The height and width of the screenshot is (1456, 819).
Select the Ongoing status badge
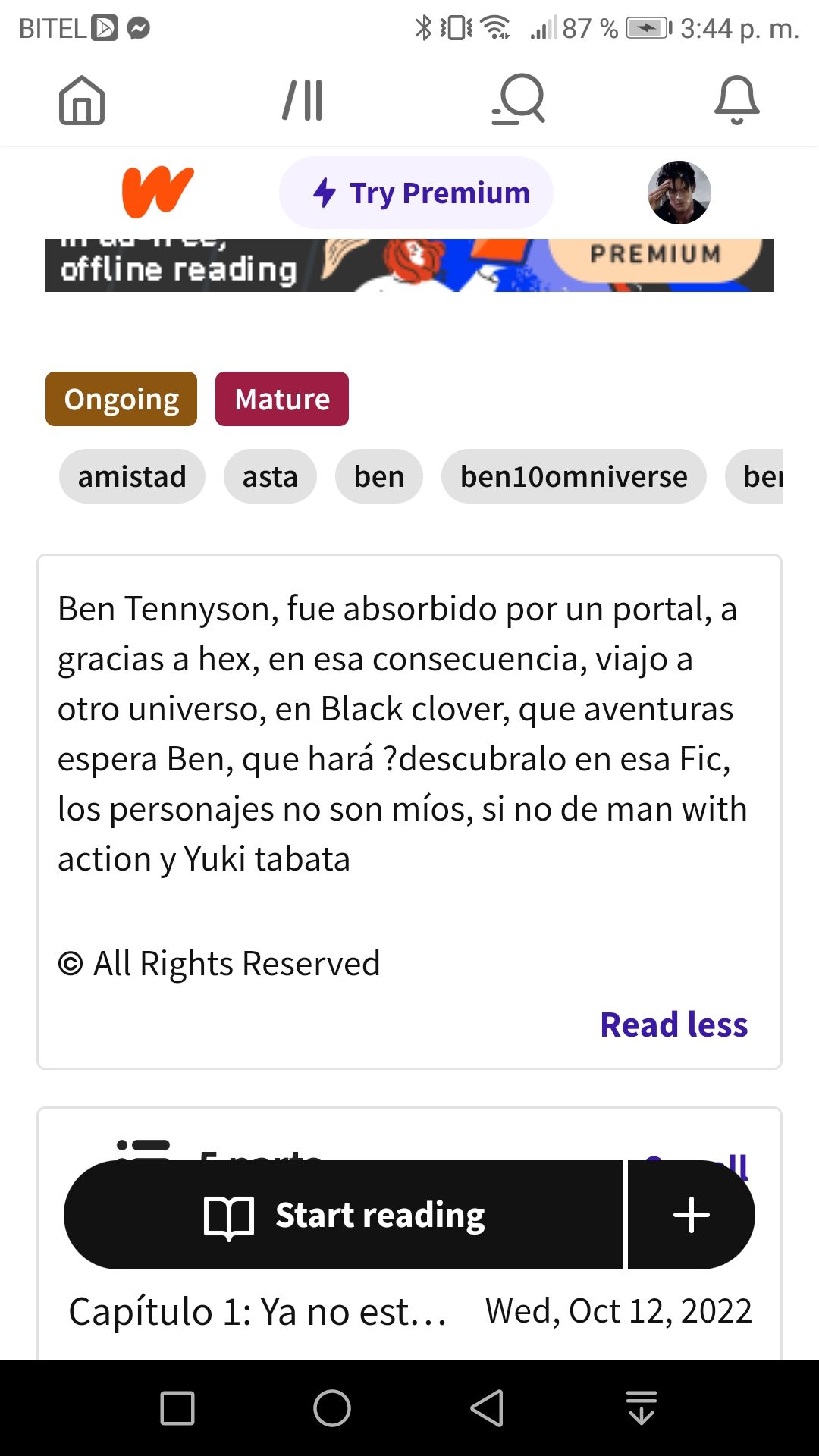coord(121,399)
